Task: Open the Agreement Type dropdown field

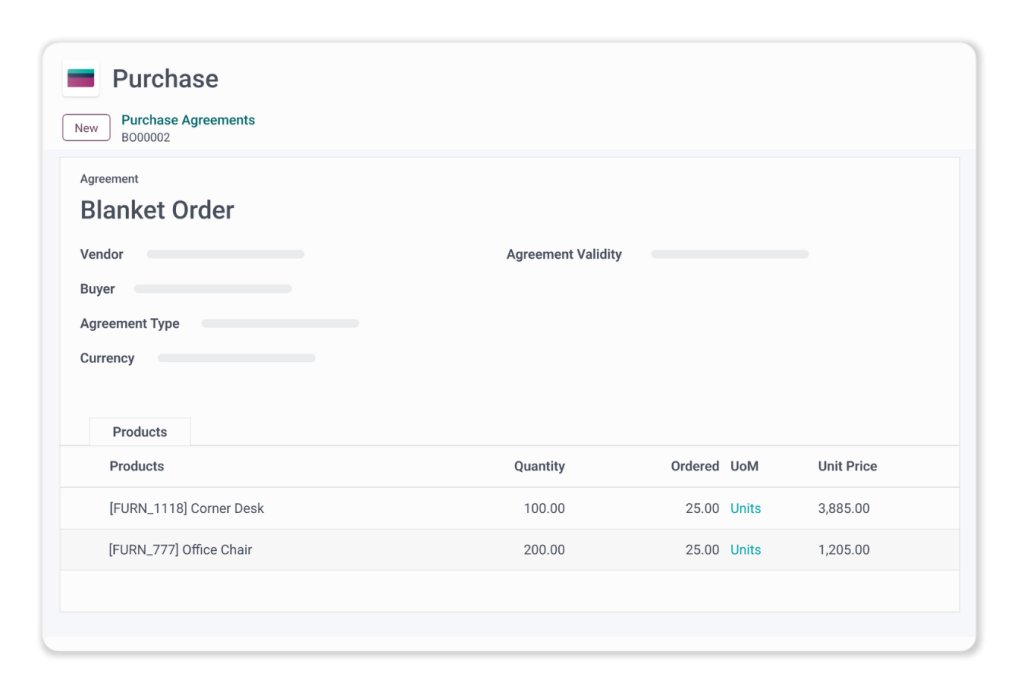Action: pos(280,324)
